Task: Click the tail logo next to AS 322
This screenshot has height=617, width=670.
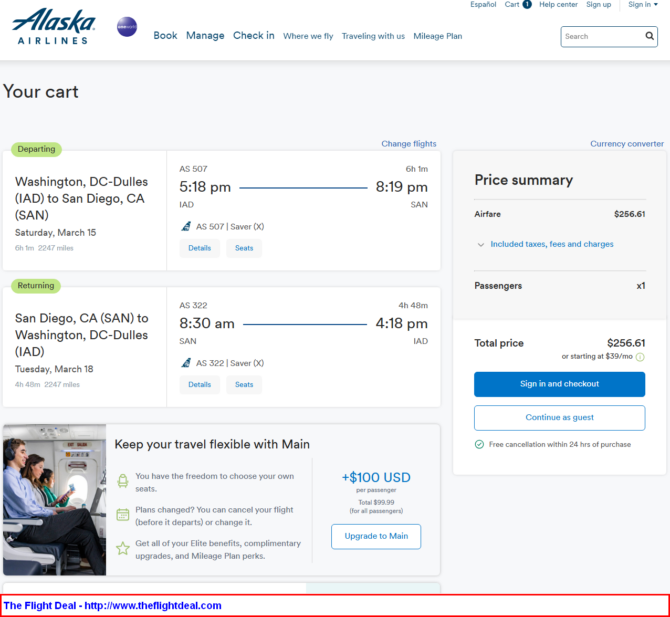Action: [x=185, y=363]
